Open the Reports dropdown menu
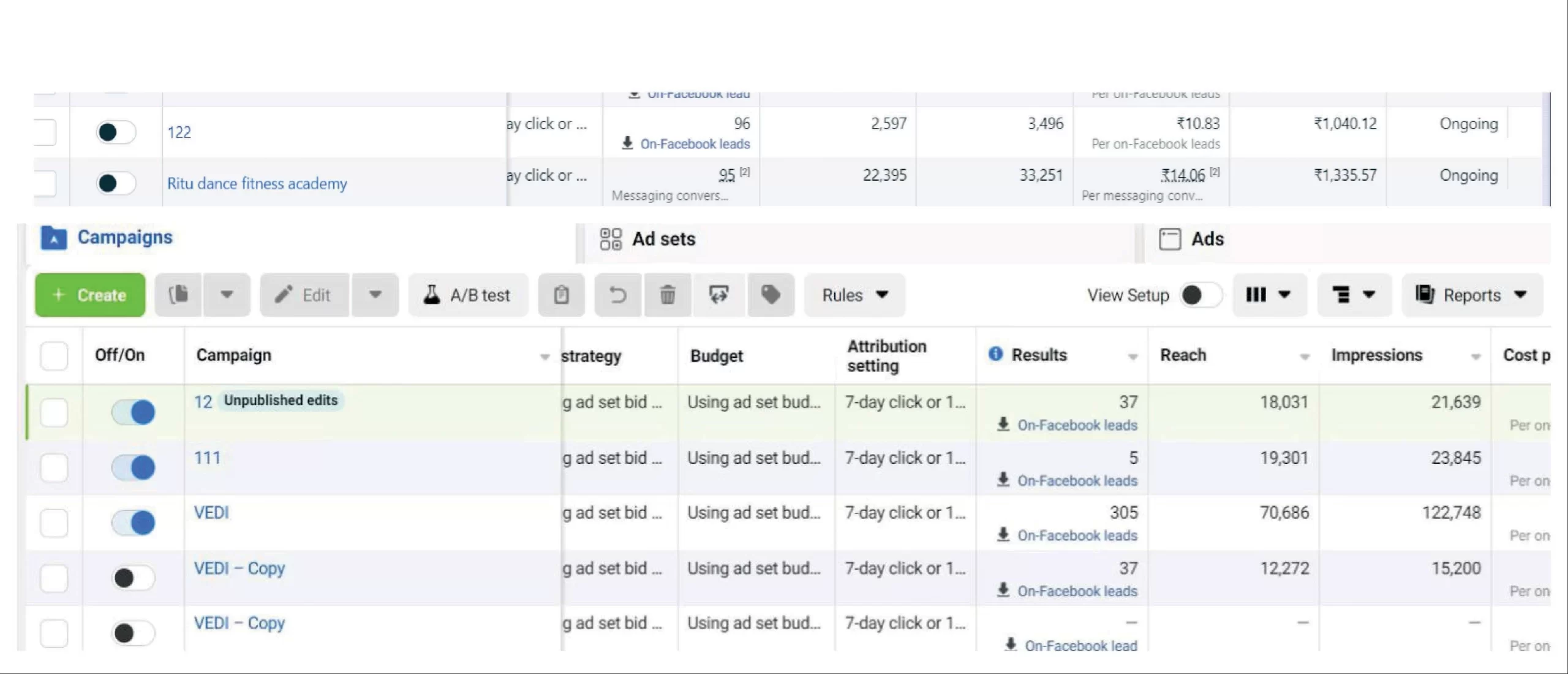The image size is (1568, 674). 1471,295
